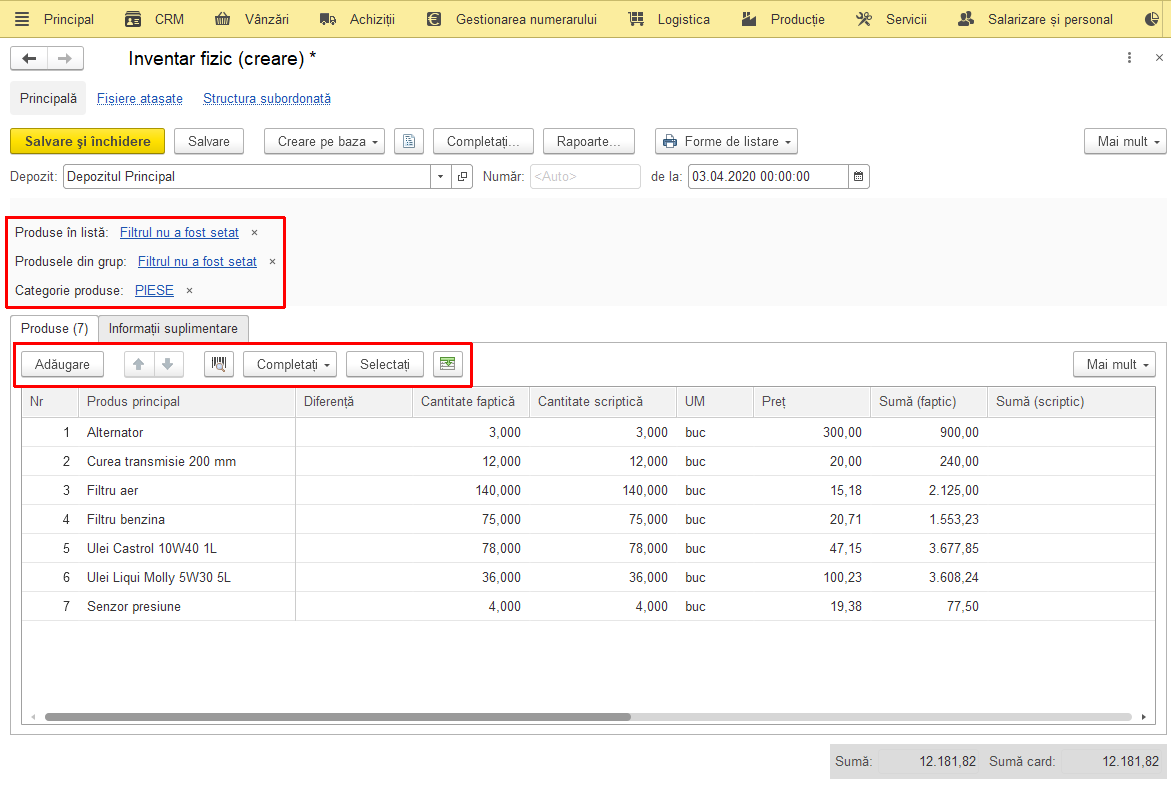This screenshot has height=790, width=1171.
Task: Open Depozit field in new window icon
Action: (462, 177)
